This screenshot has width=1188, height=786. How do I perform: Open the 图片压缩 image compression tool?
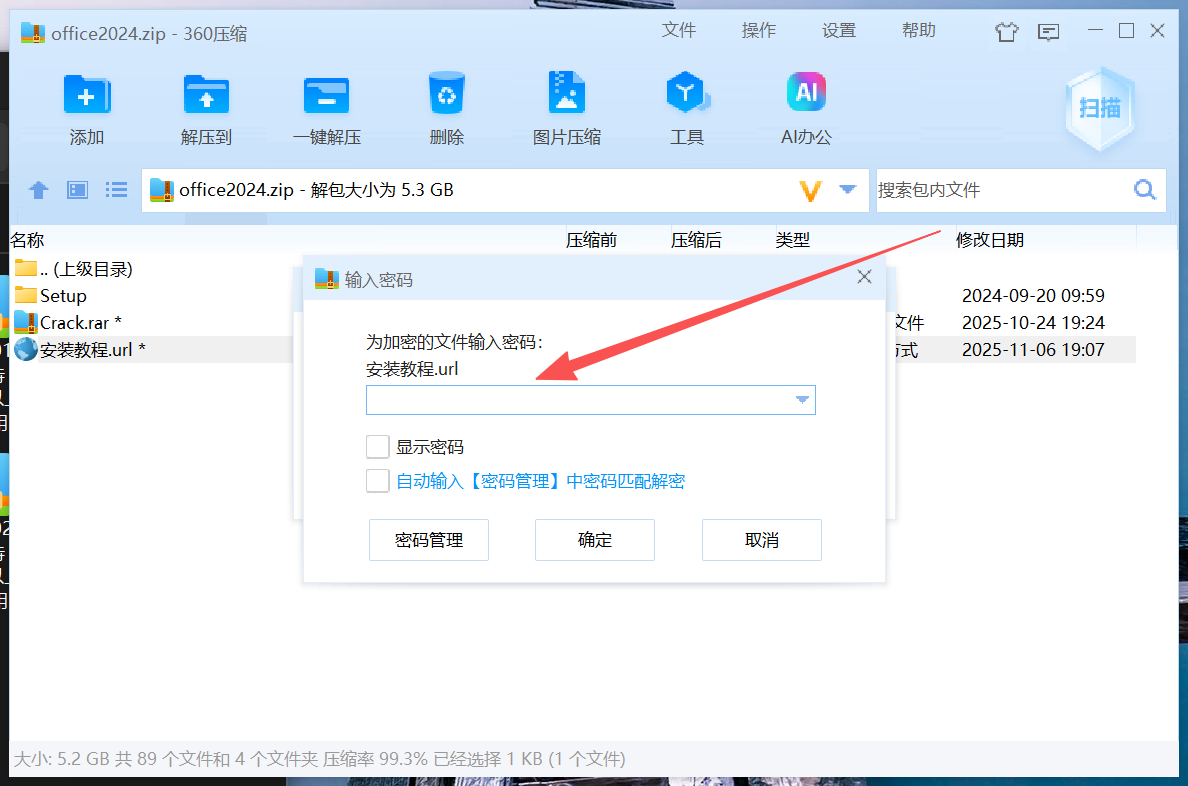point(566,107)
